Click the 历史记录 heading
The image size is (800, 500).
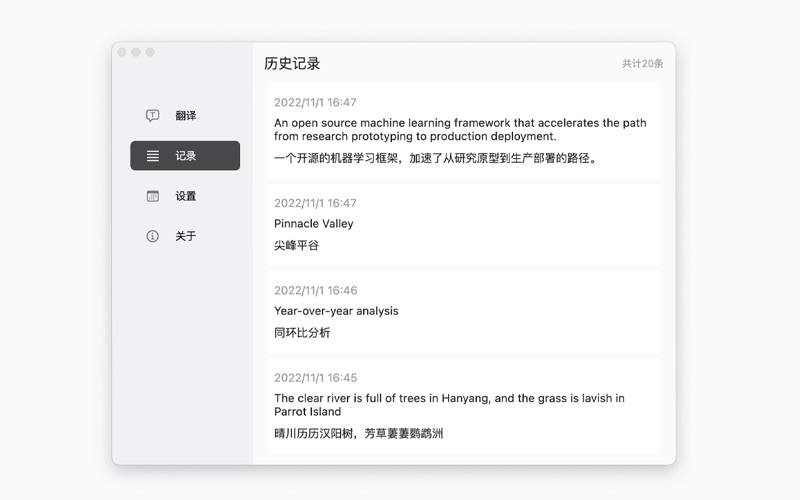click(292, 64)
